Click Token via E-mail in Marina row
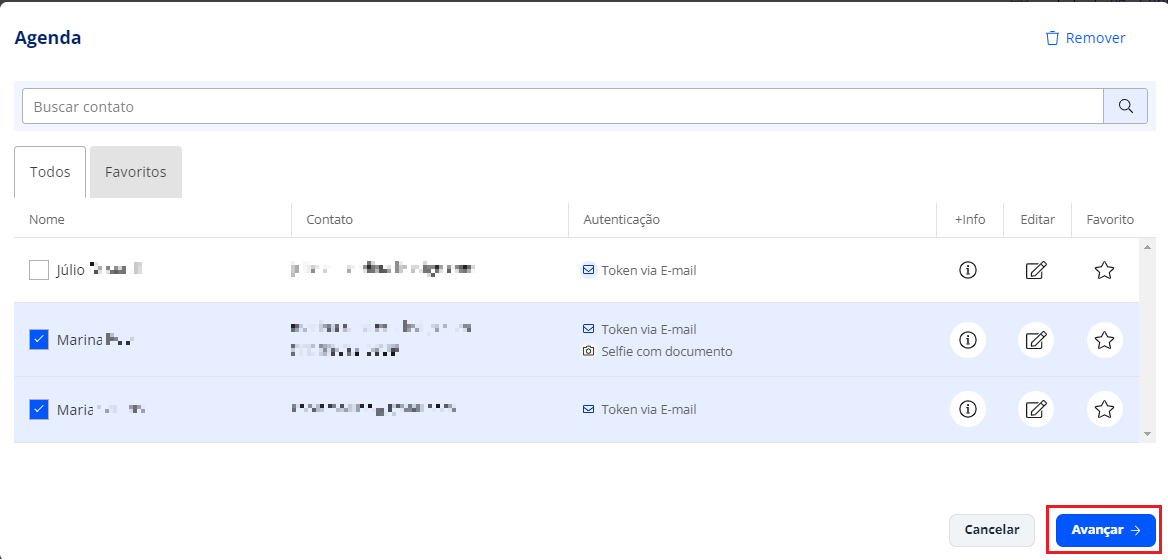The width and height of the screenshot is (1168, 560). 649,329
